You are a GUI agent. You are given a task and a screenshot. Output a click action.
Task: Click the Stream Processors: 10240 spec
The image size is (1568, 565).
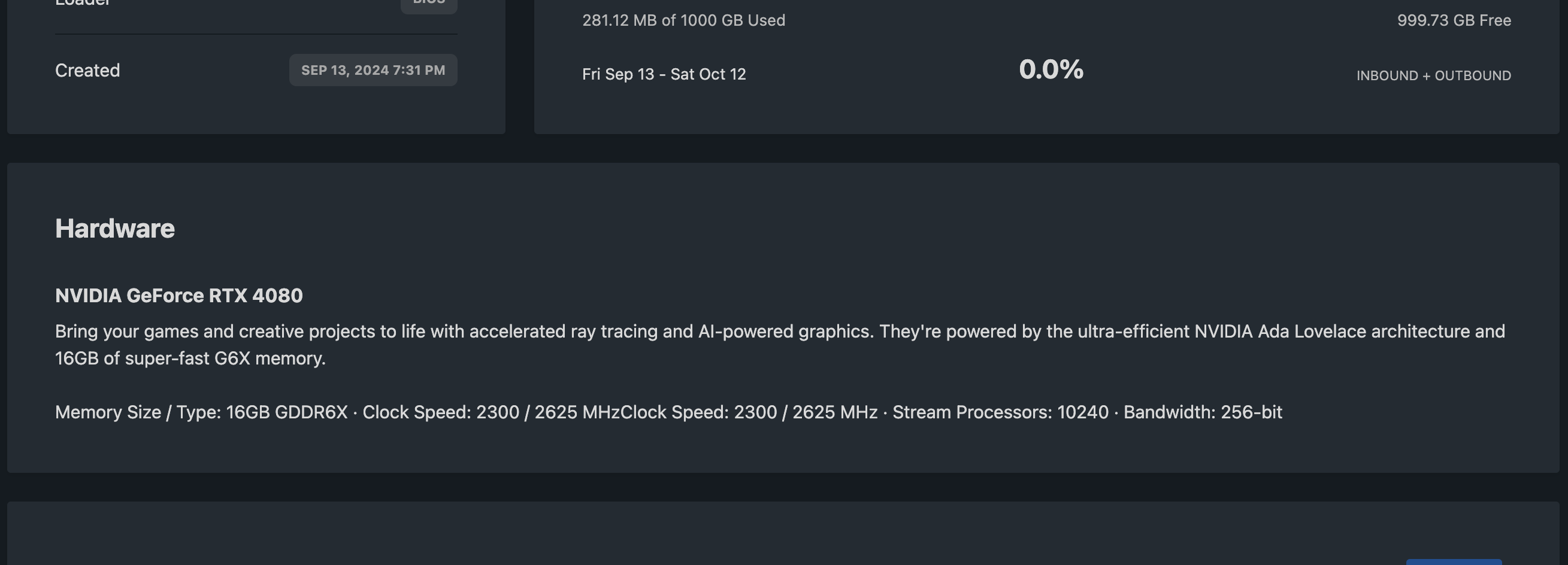coord(1001,412)
